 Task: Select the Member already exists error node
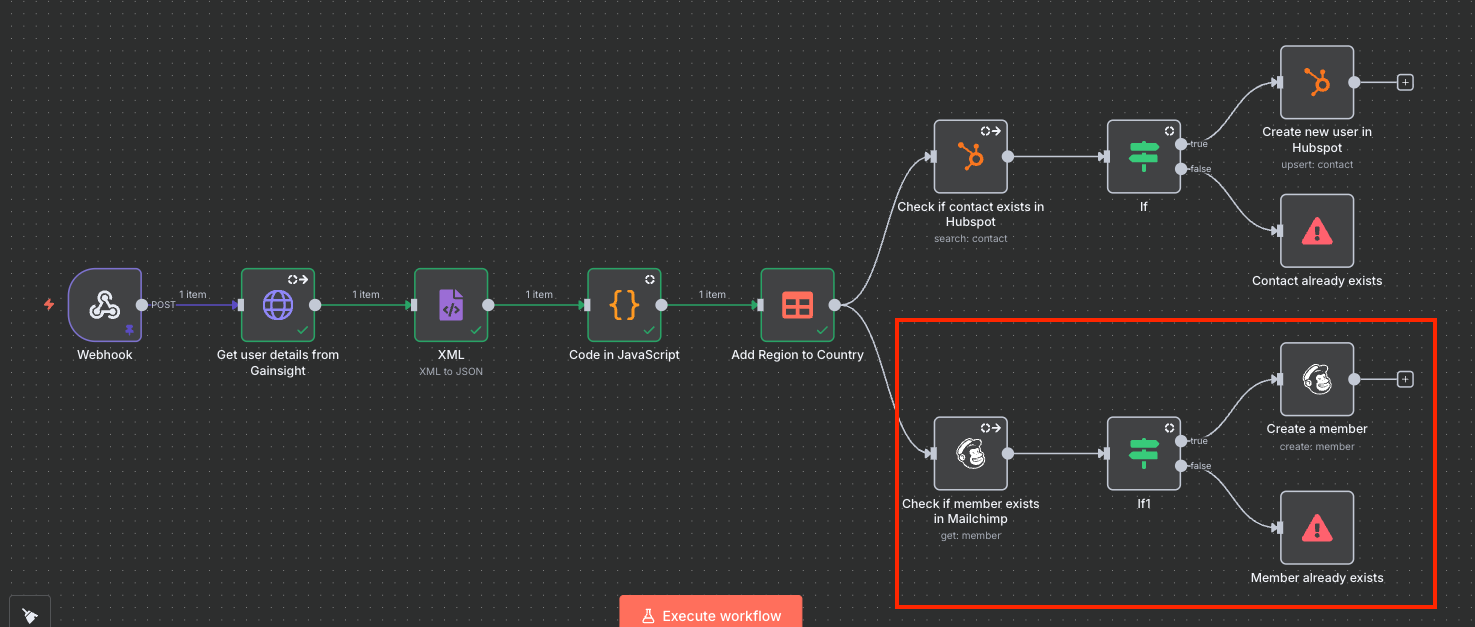(1317, 528)
